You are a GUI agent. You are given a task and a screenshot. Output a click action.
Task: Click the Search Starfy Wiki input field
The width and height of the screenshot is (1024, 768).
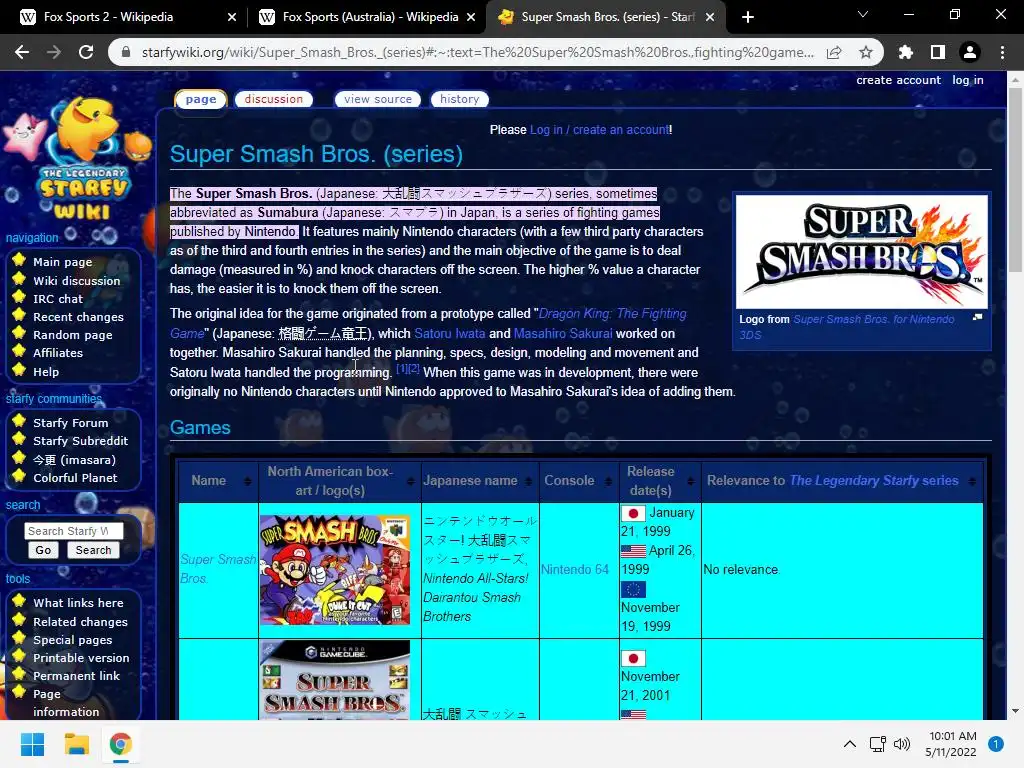click(x=74, y=531)
